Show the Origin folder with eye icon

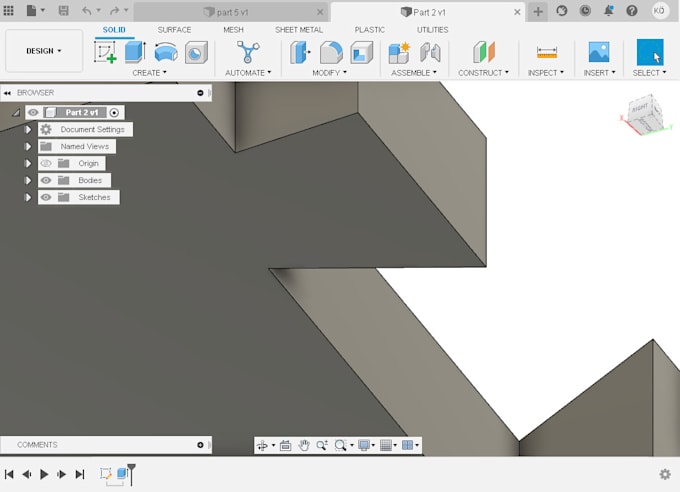tap(46, 163)
